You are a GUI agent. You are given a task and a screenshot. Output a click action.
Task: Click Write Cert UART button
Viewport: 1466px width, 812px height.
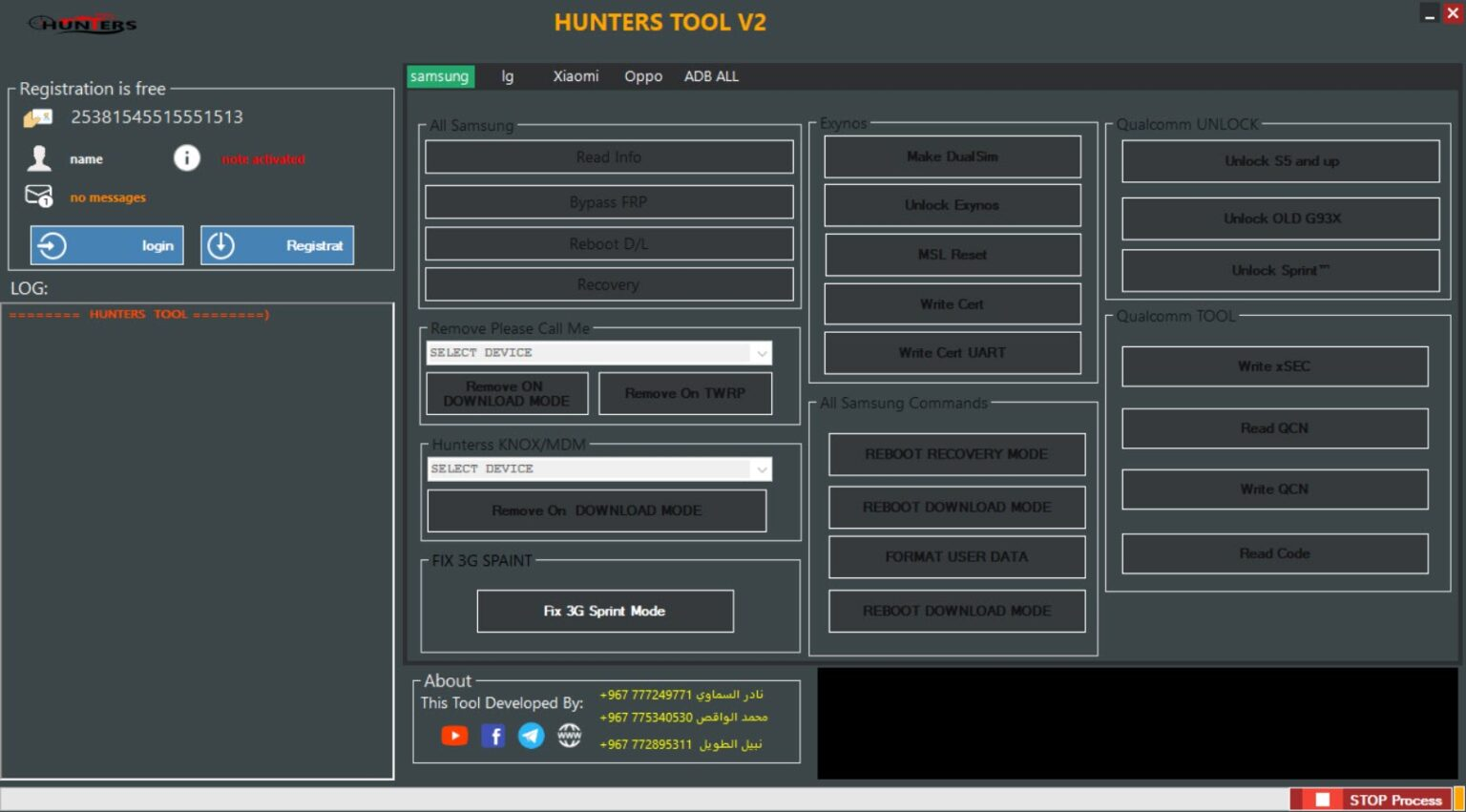tap(953, 353)
